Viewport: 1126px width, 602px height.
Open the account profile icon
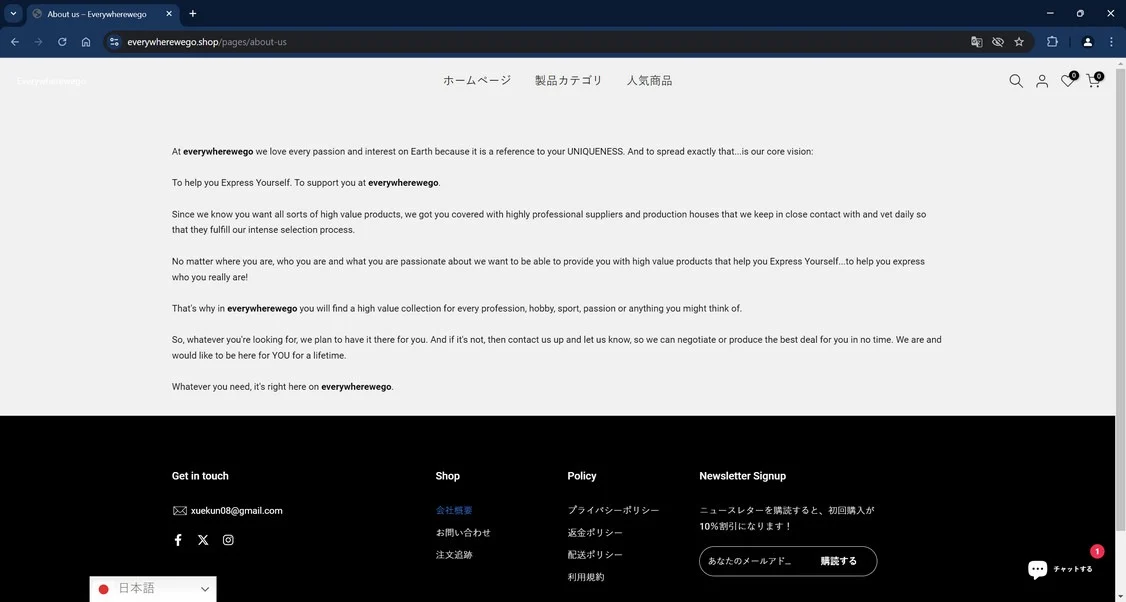pyautogui.click(x=1041, y=81)
